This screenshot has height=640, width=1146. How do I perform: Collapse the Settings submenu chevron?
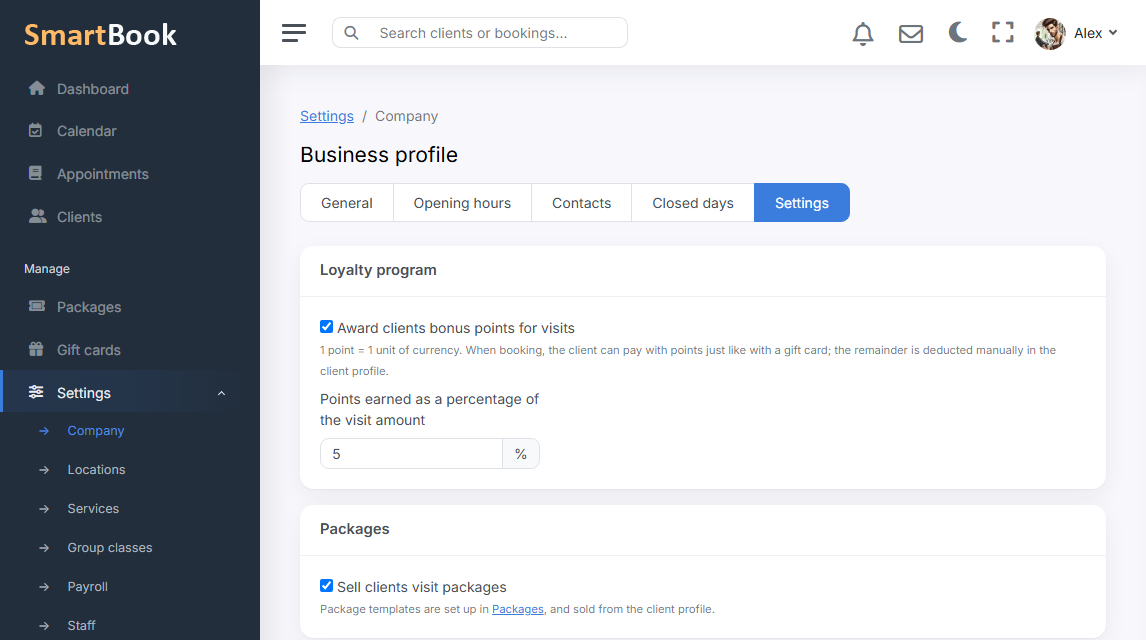click(221, 393)
